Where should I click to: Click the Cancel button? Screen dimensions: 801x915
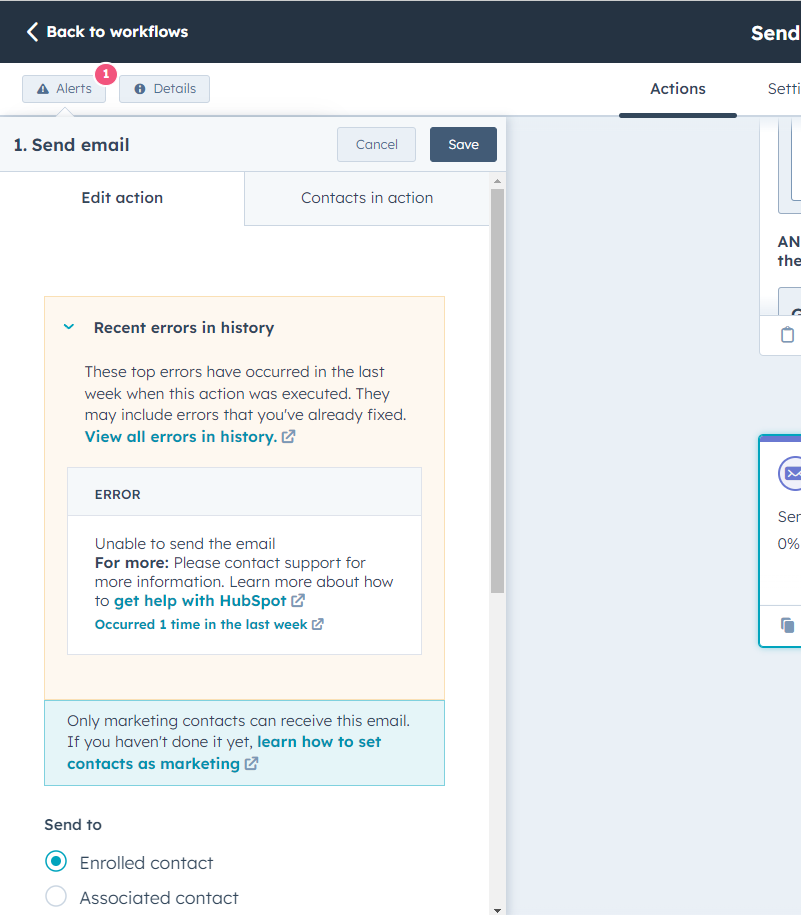coord(376,144)
